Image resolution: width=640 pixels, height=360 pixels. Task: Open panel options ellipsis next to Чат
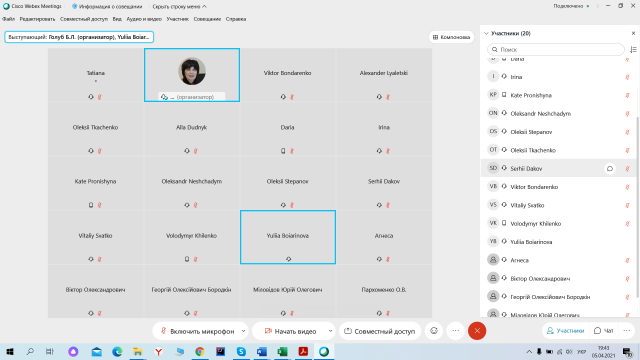pyautogui.click(x=627, y=331)
